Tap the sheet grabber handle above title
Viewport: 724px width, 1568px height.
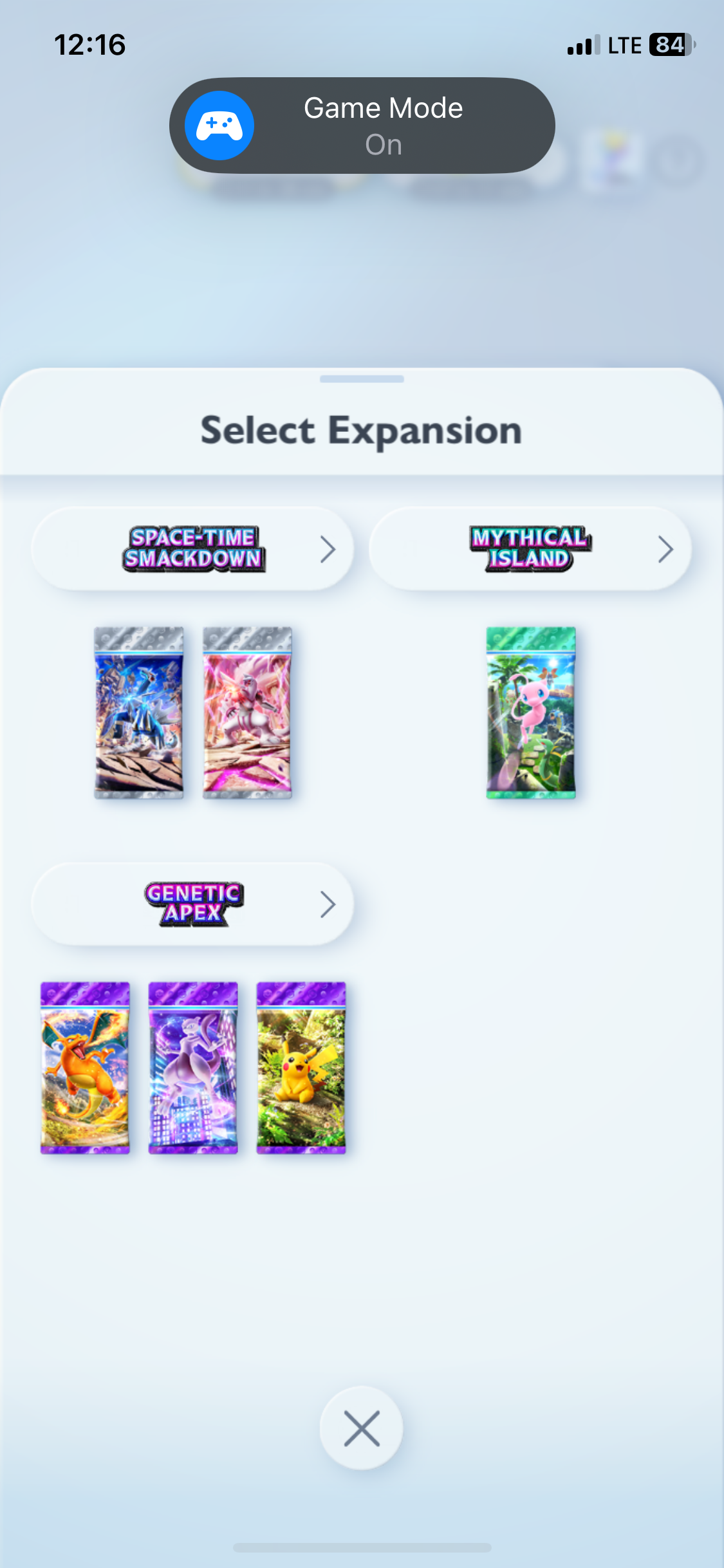pyautogui.click(x=362, y=379)
